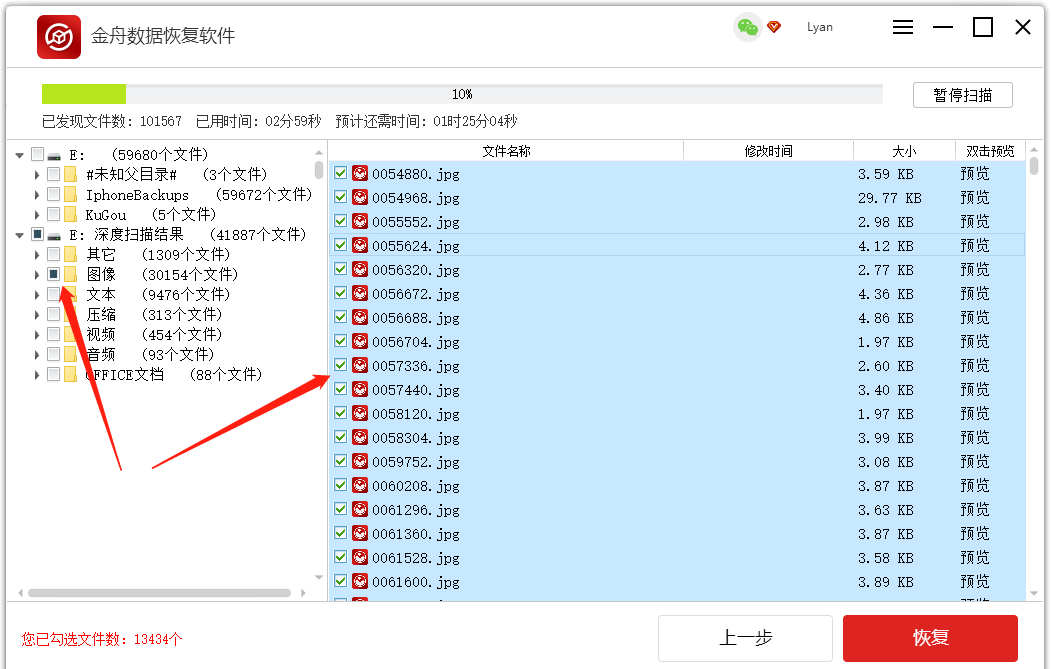Screen dimensions: 1051x669
Task: Click 暂停扫描 to pause scanning
Action: click(963, 95)
